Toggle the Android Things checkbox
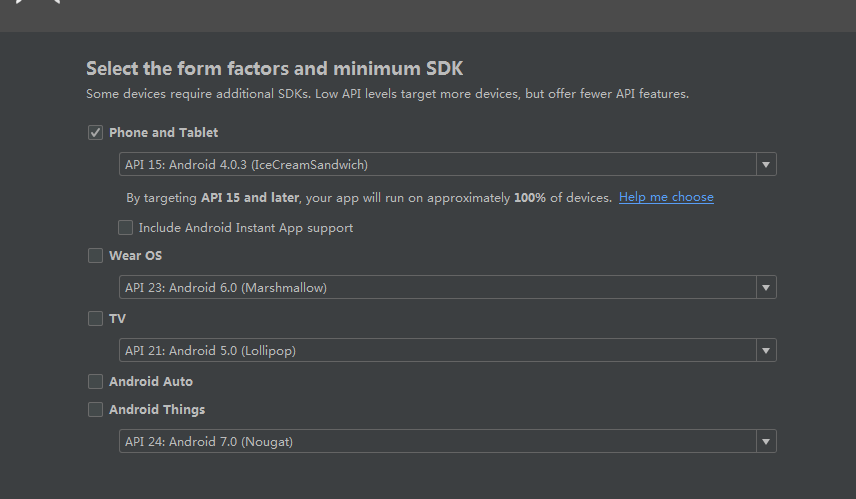This screenshot has height=499, width=856. point(96,409)
